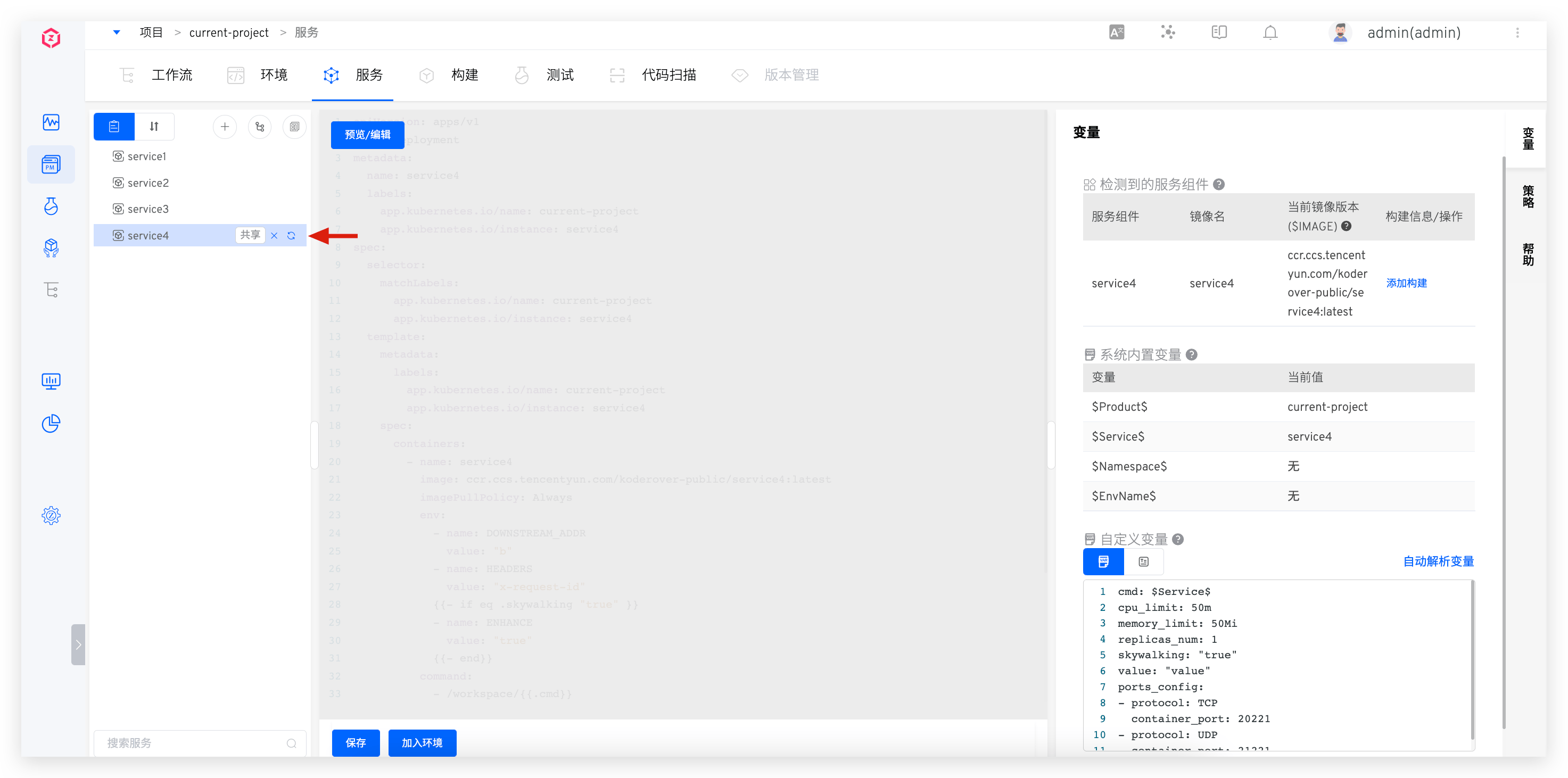Switch custom variables to key-value view
The height and width of the screenshot is (778, 1568).
[x=1143, y=561]
